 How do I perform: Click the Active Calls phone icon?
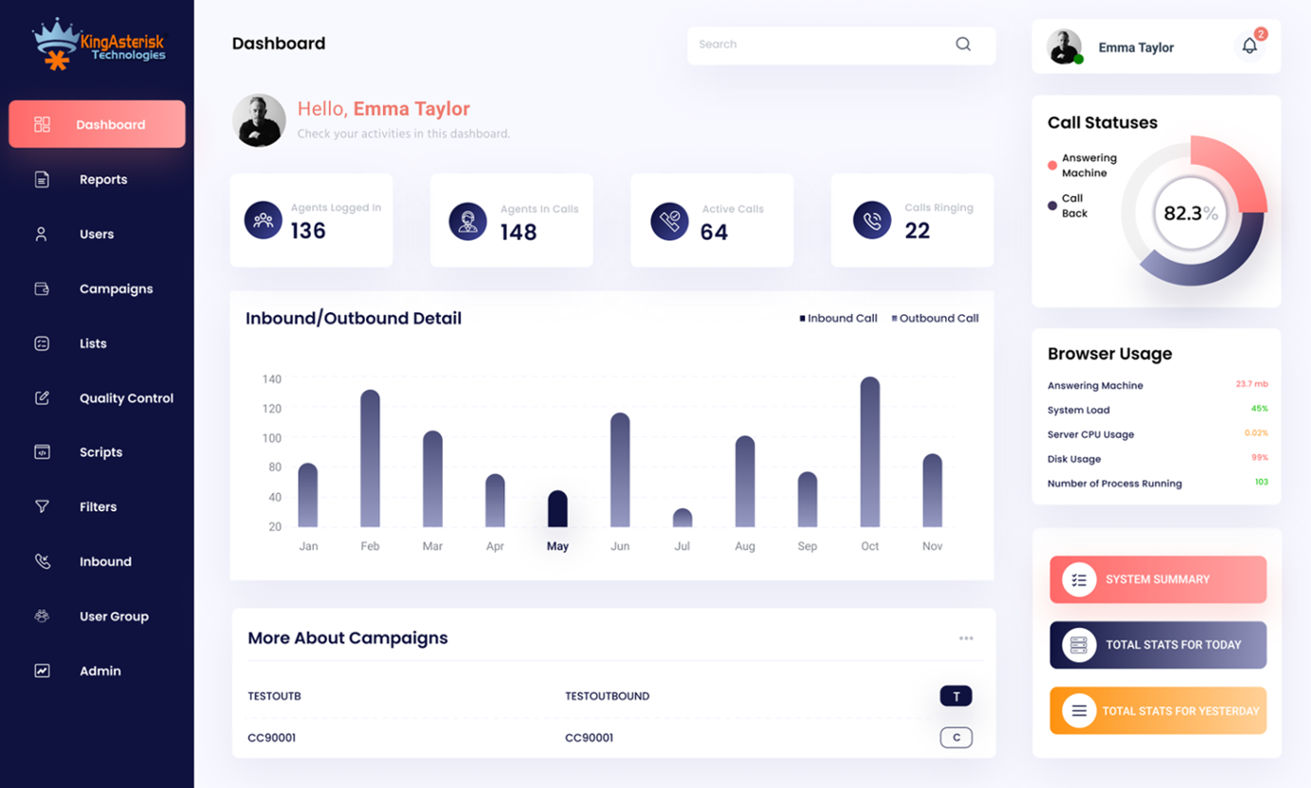669,221
